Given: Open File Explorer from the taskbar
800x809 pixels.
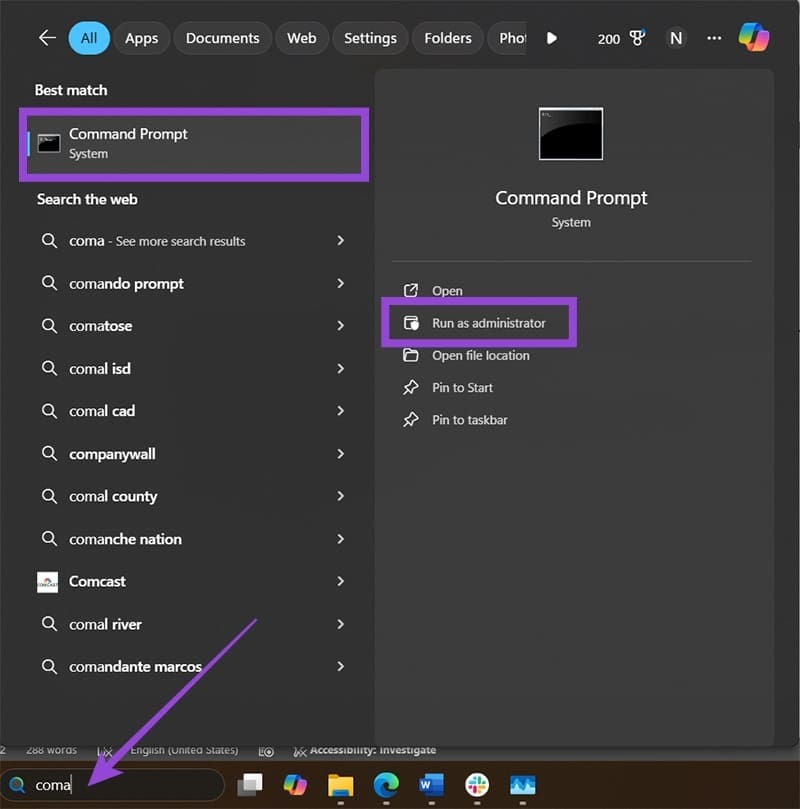Looking at the screenshot, I should click(340, 785).
